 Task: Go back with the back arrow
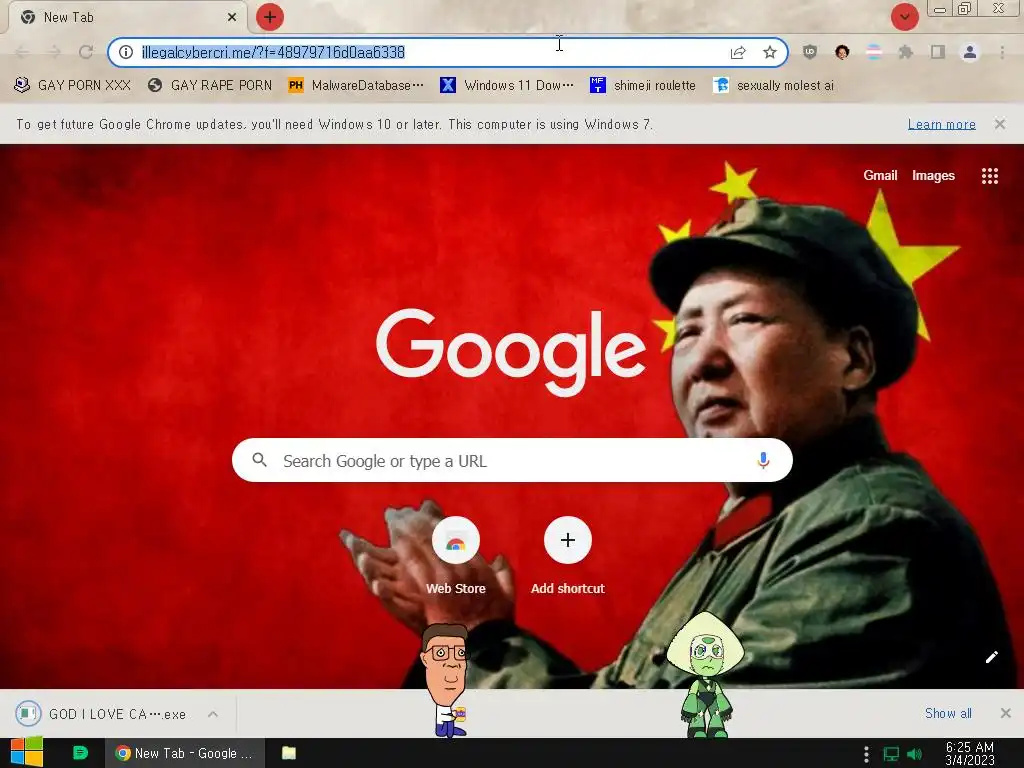pyautogui.click(x=22, y=52)
